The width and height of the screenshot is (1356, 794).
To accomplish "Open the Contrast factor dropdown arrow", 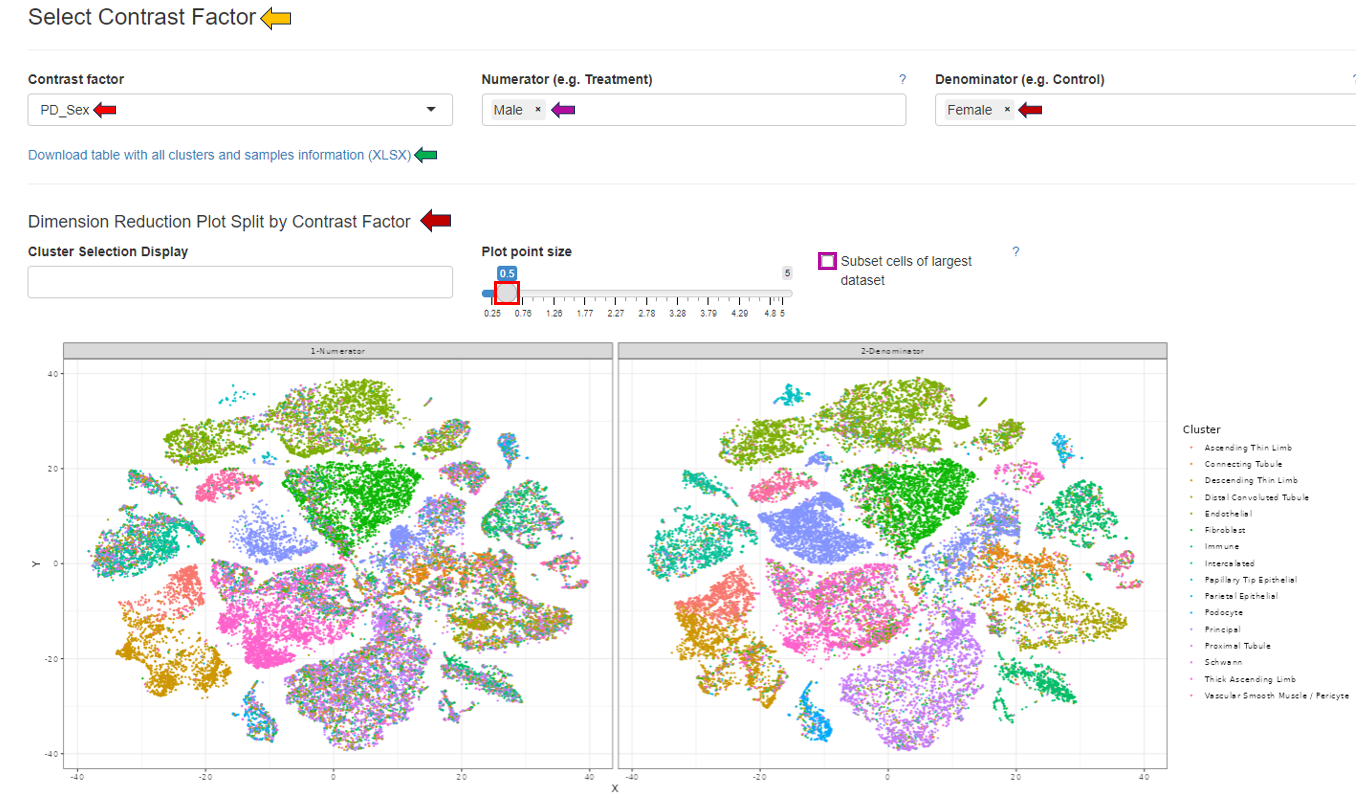I will (x=431, y=109).
